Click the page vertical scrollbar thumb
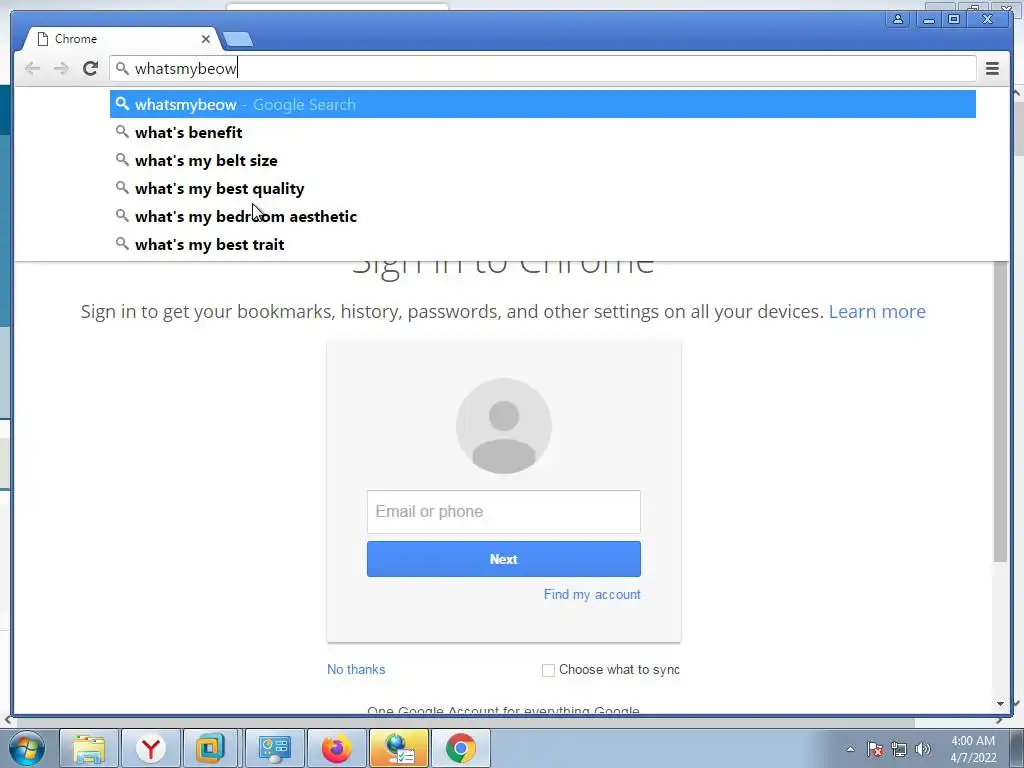Viewport: 1024px width, 768px height. click(x=1000, y=411)
